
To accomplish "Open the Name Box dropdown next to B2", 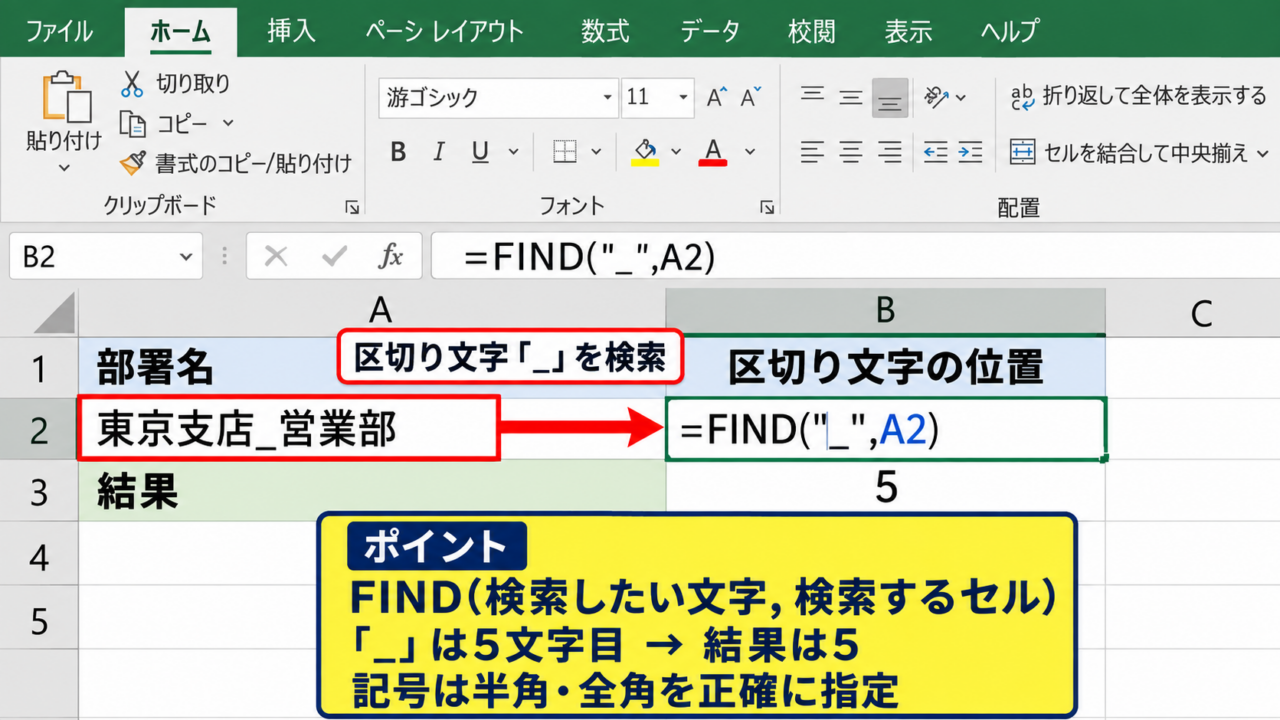I will tap(185, 257).
